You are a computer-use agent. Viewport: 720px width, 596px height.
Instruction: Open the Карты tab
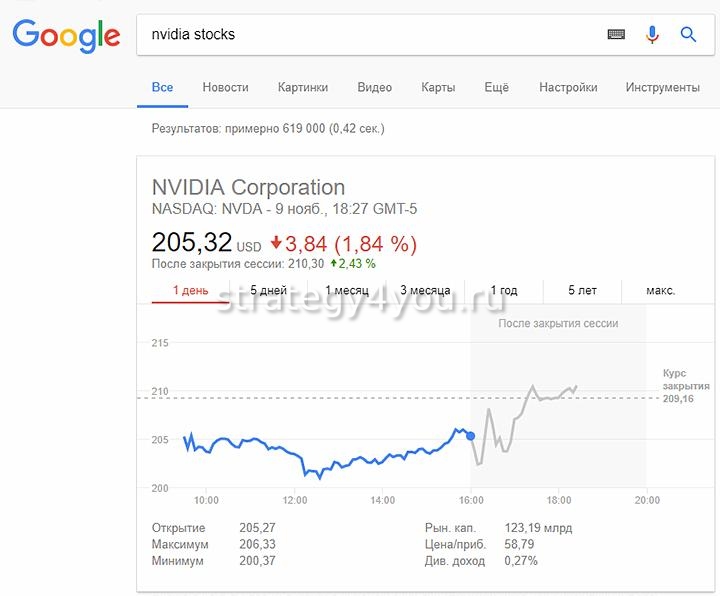coord(438,87)
